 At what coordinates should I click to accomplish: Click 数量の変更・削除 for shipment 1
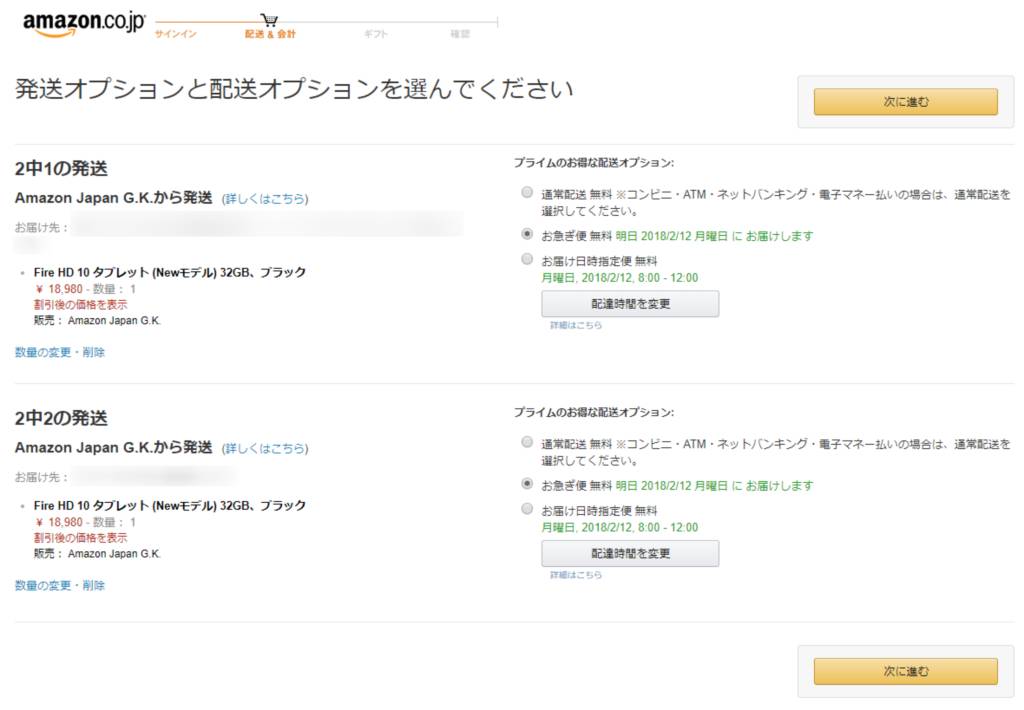pyautogui.click(x=59, y=352)
